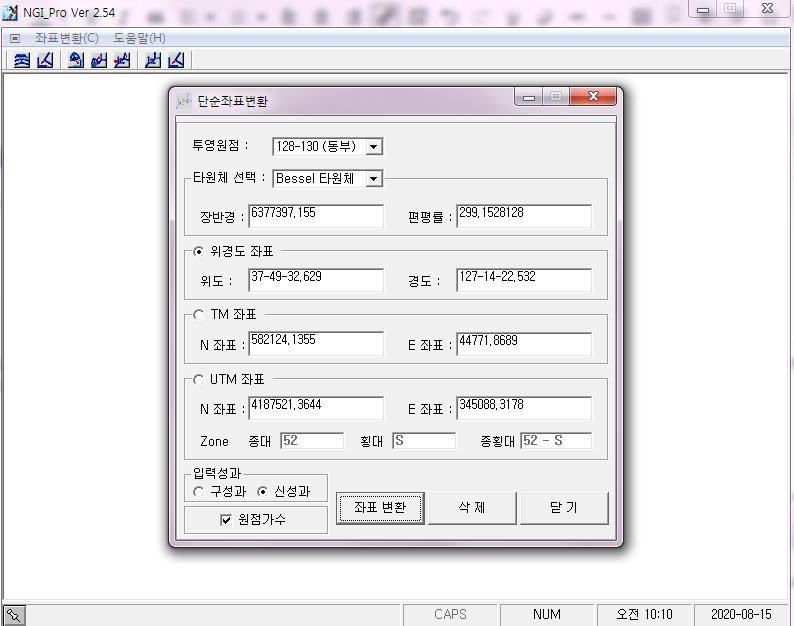Open the 도움말(H) menu
The width and height of the screenshot is (794, 626).
pyautogui.click(x=139, y=38)
